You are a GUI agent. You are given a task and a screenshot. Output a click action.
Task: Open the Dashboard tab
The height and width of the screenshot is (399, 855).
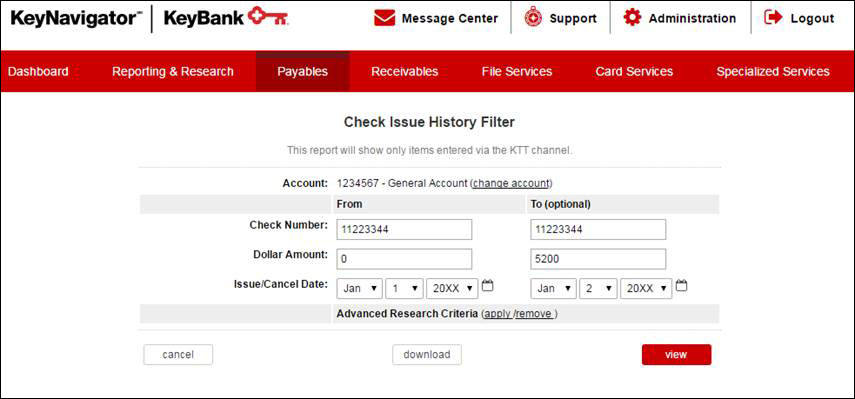pos(38,71)
